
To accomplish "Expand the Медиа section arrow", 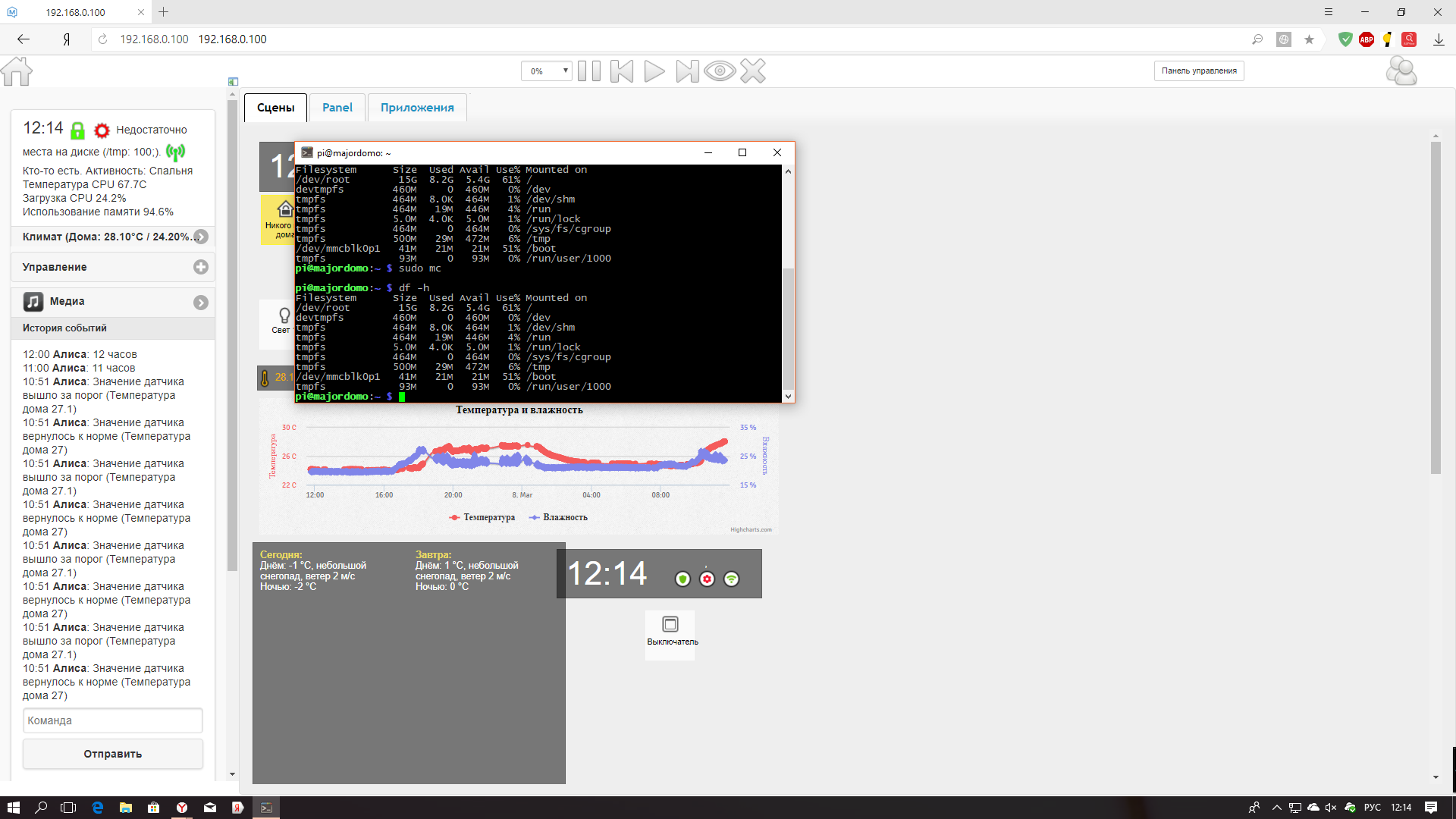I will click(200, 303).
